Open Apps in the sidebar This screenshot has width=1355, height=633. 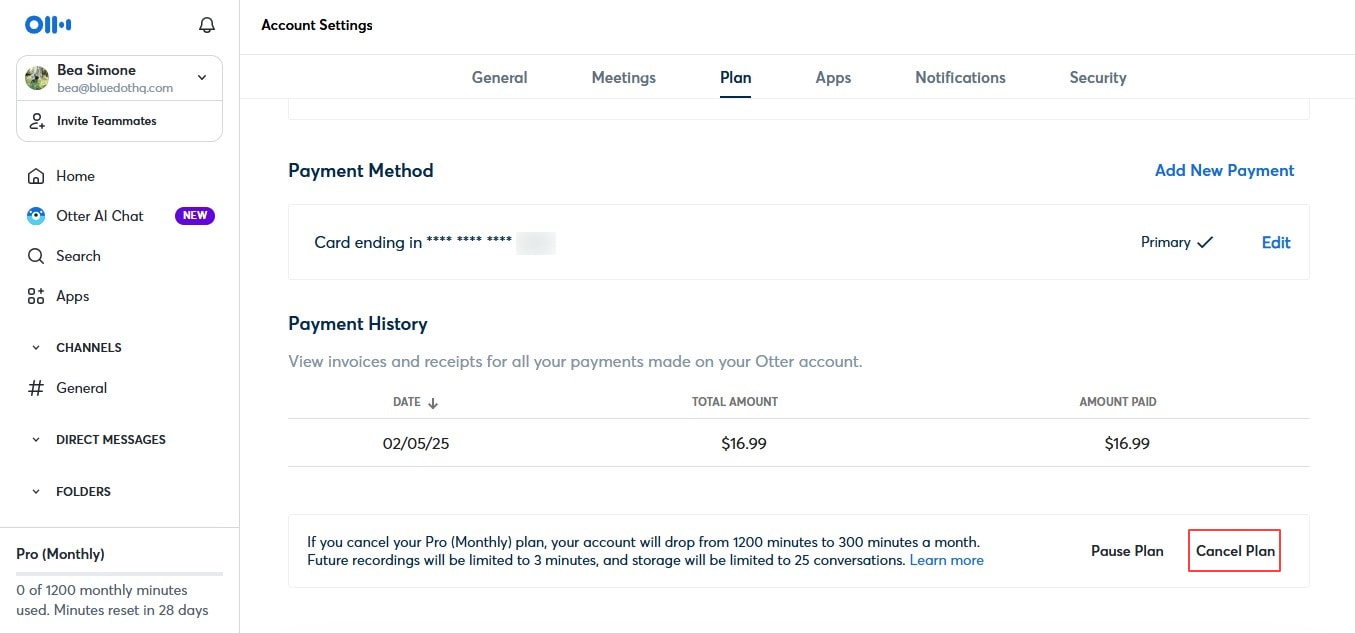point(73,296)
